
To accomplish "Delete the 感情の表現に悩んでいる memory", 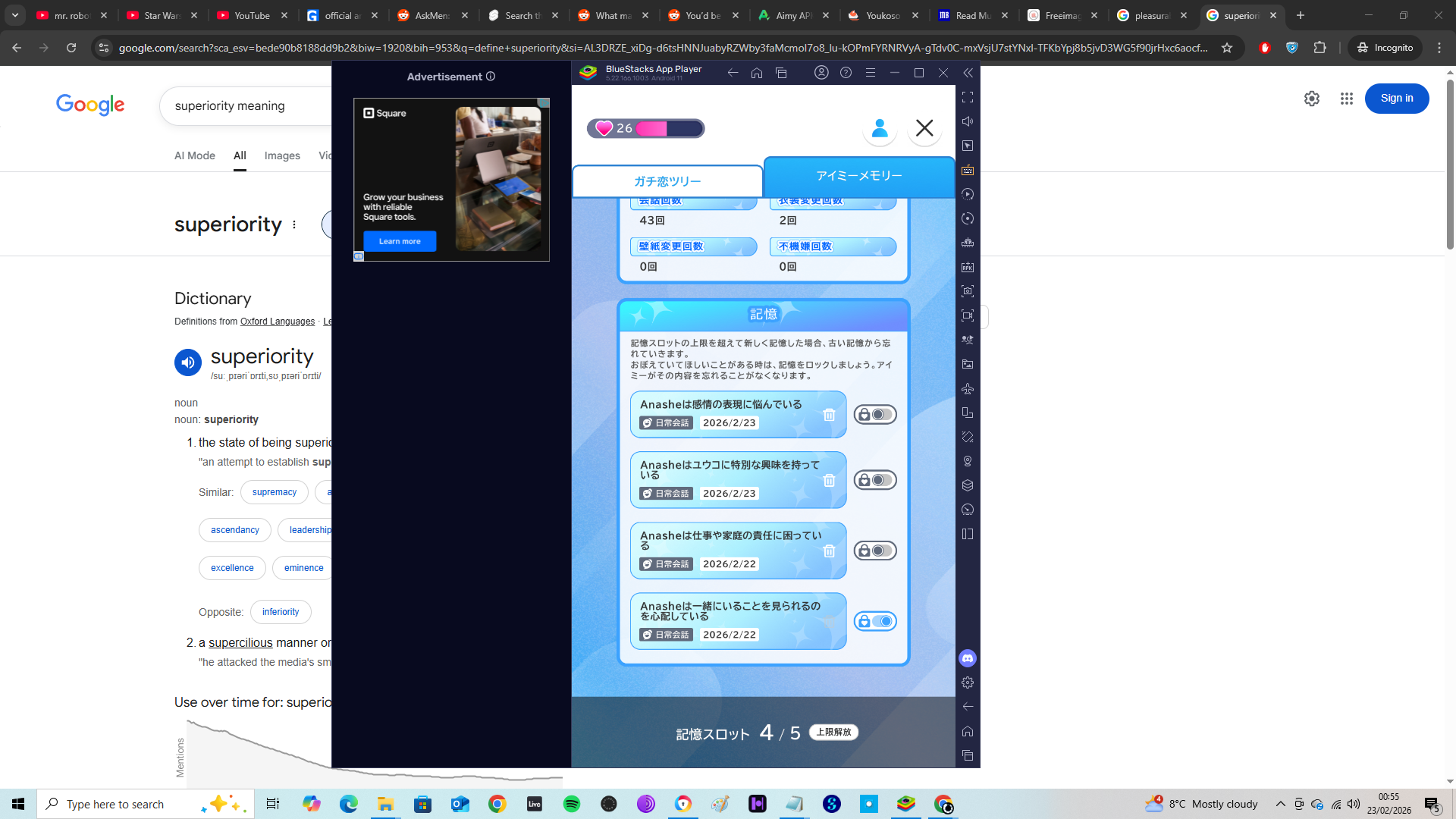I will tap(829, 415).
